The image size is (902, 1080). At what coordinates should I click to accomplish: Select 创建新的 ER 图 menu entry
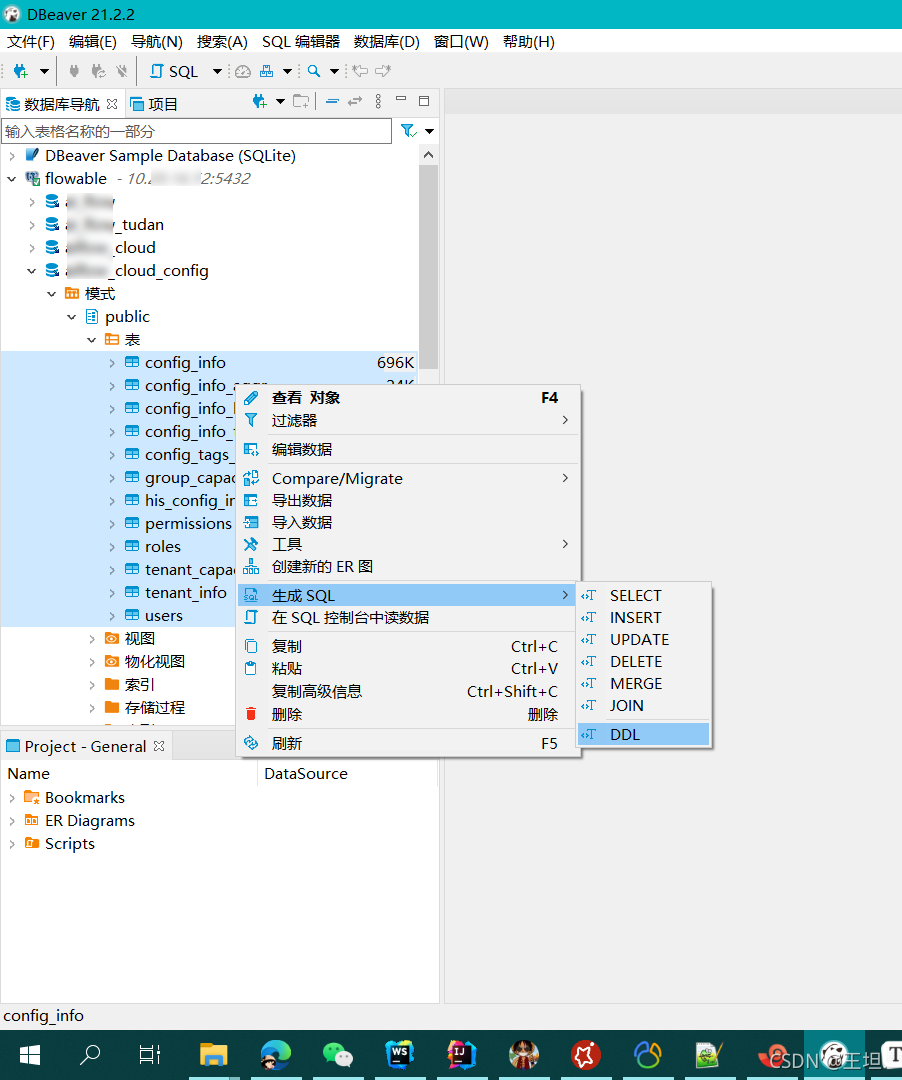point(409,566)
